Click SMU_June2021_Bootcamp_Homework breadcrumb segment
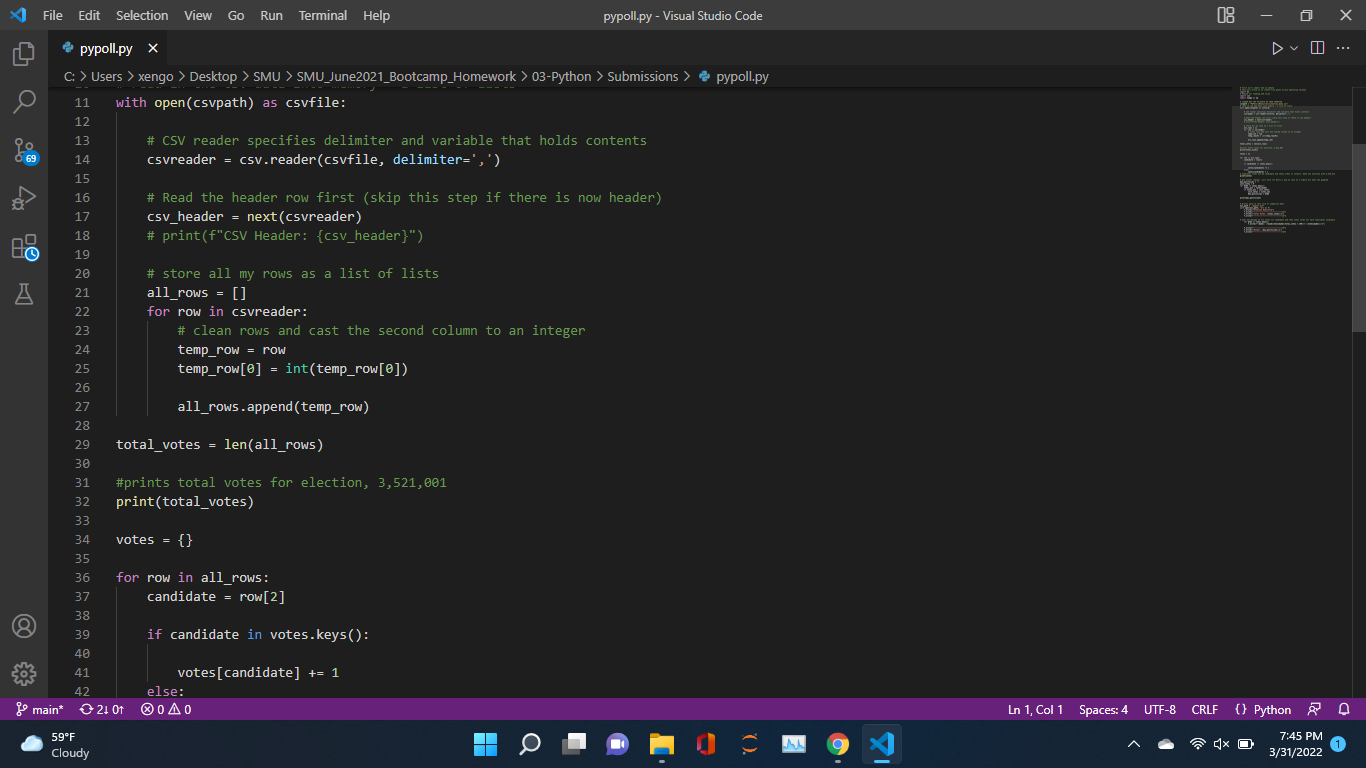Viewport: 1366px width, 768px height. click(406, 76)
